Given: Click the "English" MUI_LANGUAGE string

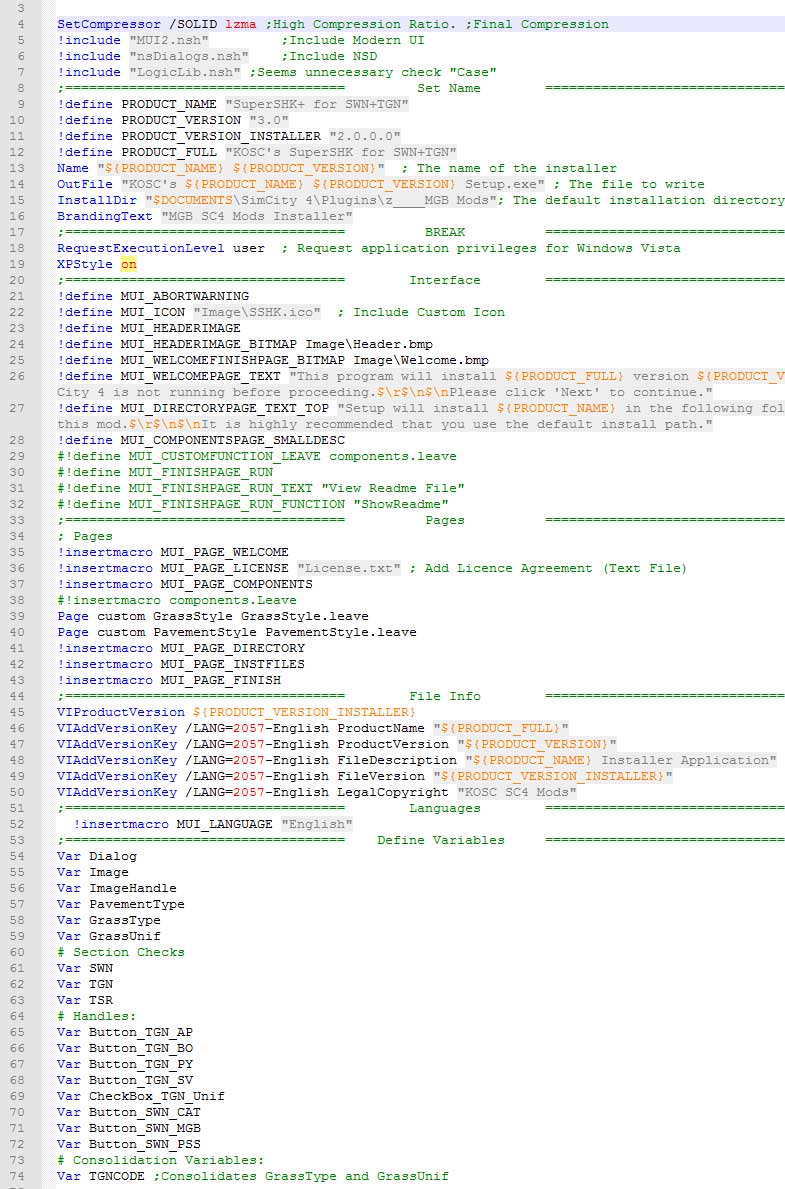Looking at the screenshot, I should [316, 824].
